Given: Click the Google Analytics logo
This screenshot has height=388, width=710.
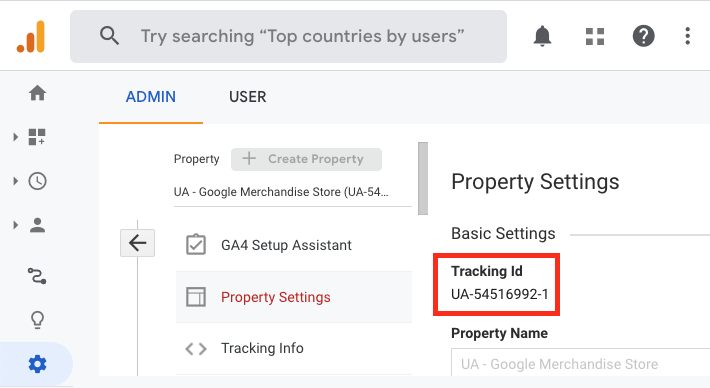Looking at the screenshot, I should tap(31, 36).
